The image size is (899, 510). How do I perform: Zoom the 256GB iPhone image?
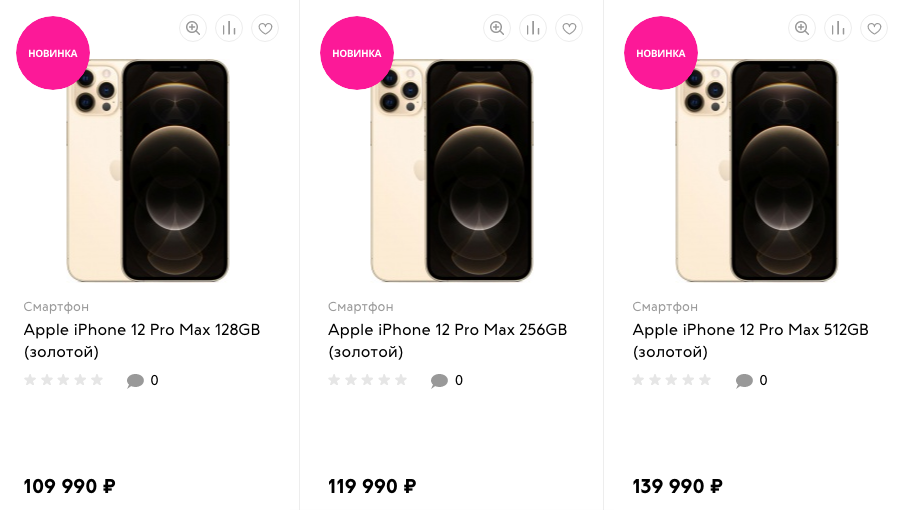(x=497, y=28)
